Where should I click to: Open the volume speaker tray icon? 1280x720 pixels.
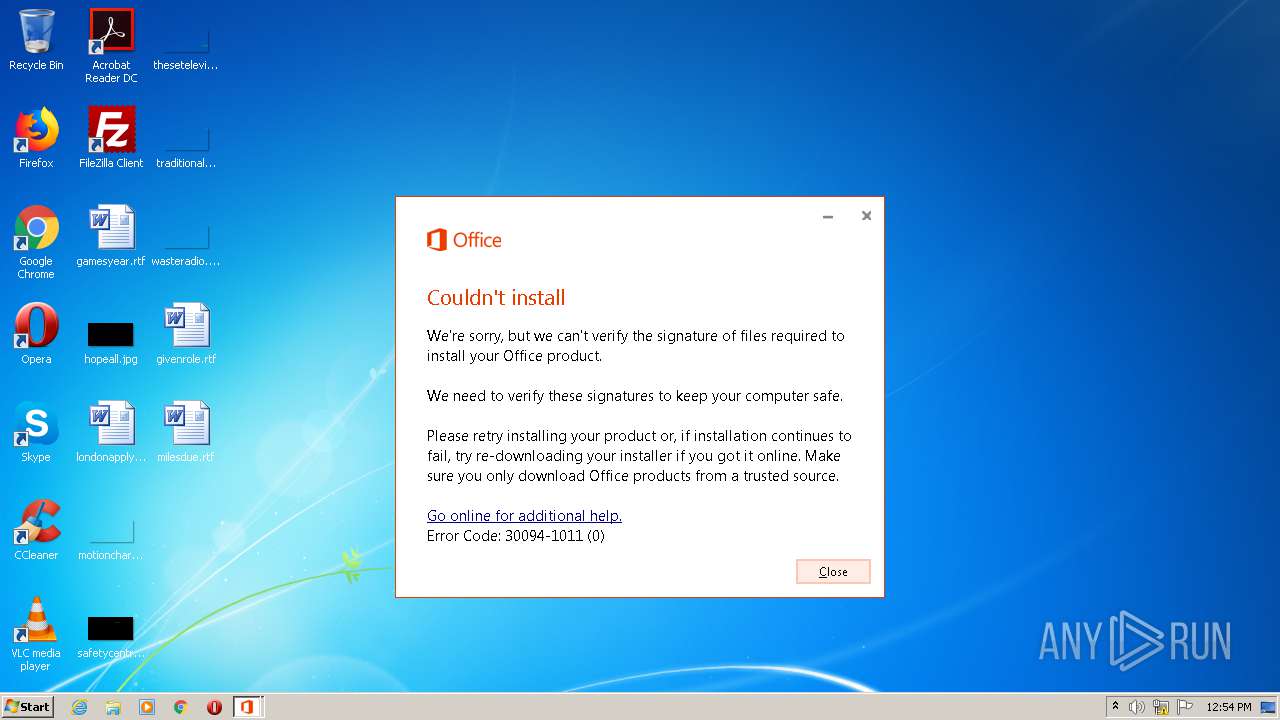1137,707
